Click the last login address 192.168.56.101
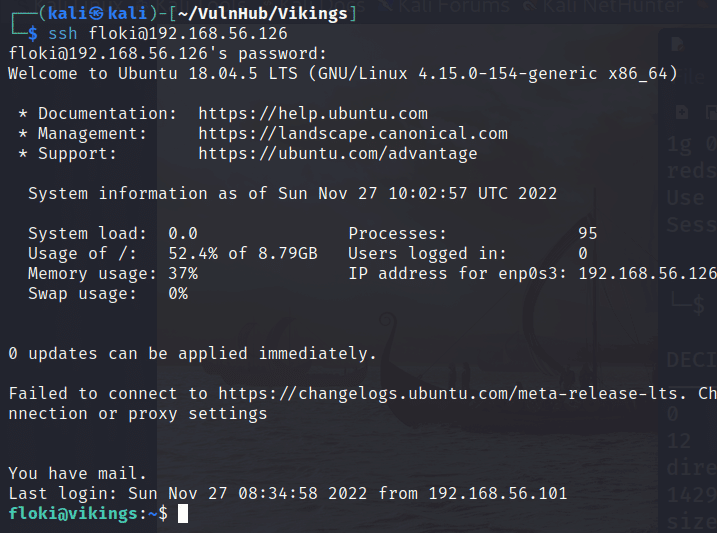Viewport: 717px width, 533px height. tap(498, 494)
